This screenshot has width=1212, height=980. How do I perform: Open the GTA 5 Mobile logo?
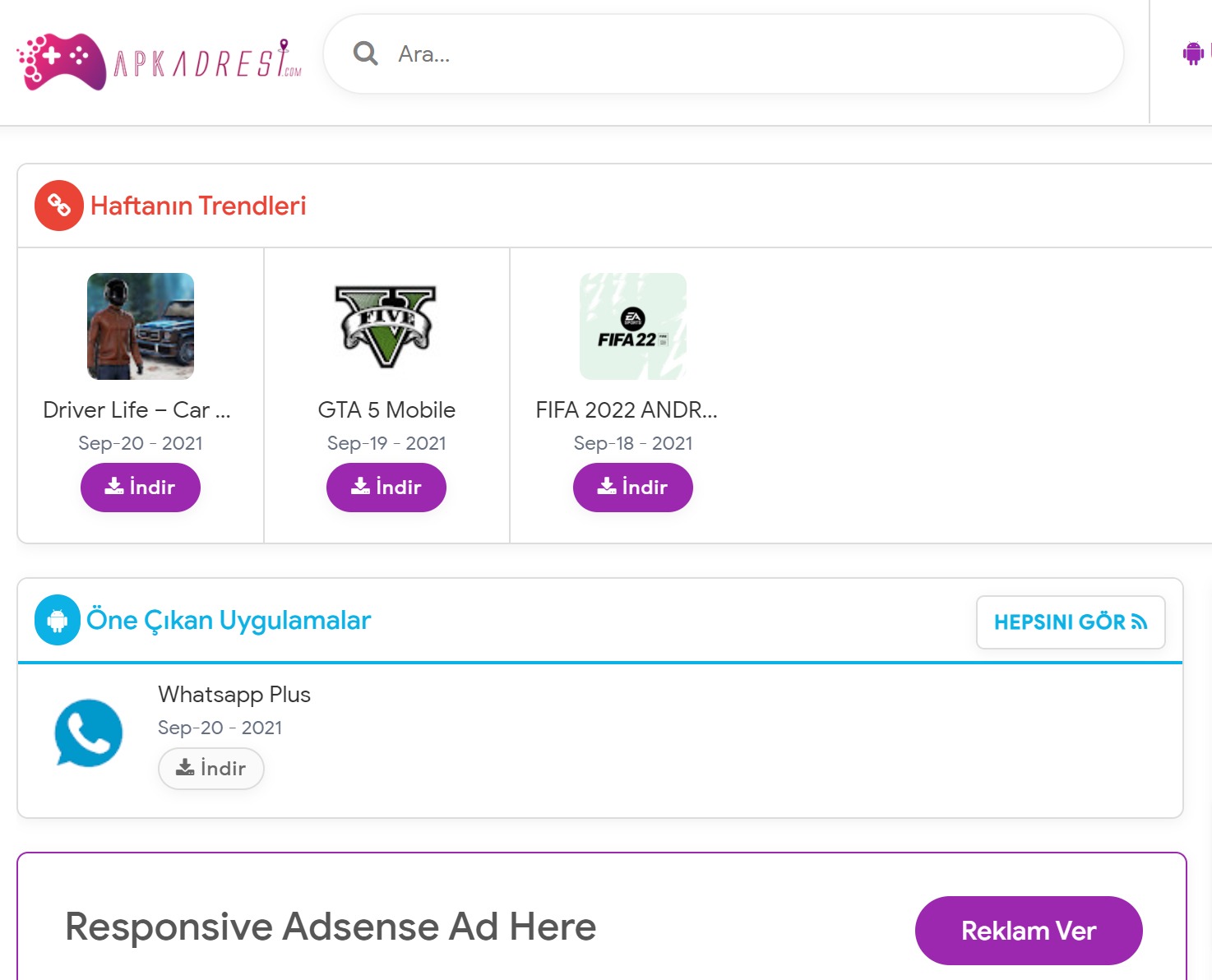tap(386, 326)
